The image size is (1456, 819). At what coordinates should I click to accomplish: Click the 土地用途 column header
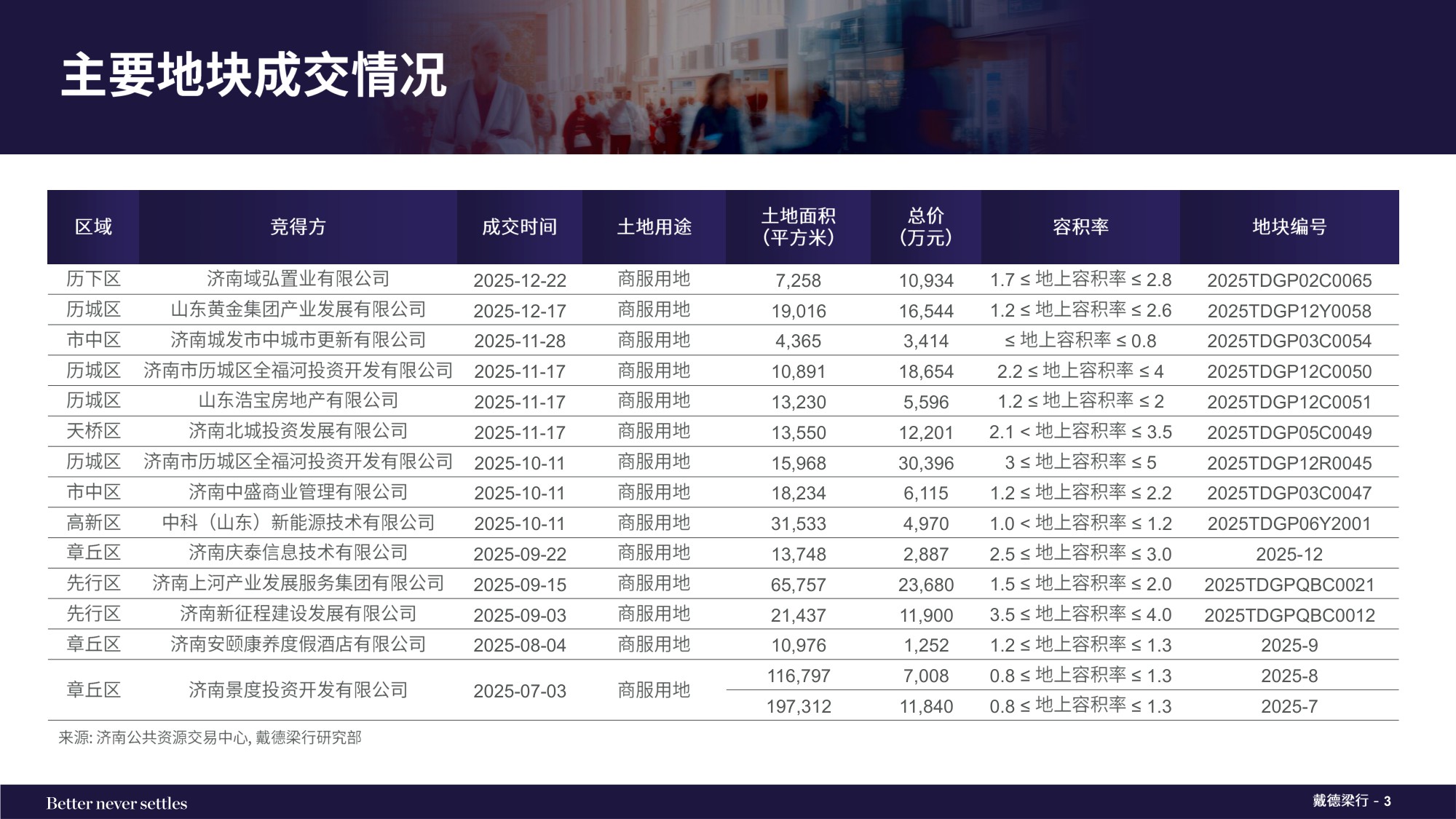(x=654, y=227)
